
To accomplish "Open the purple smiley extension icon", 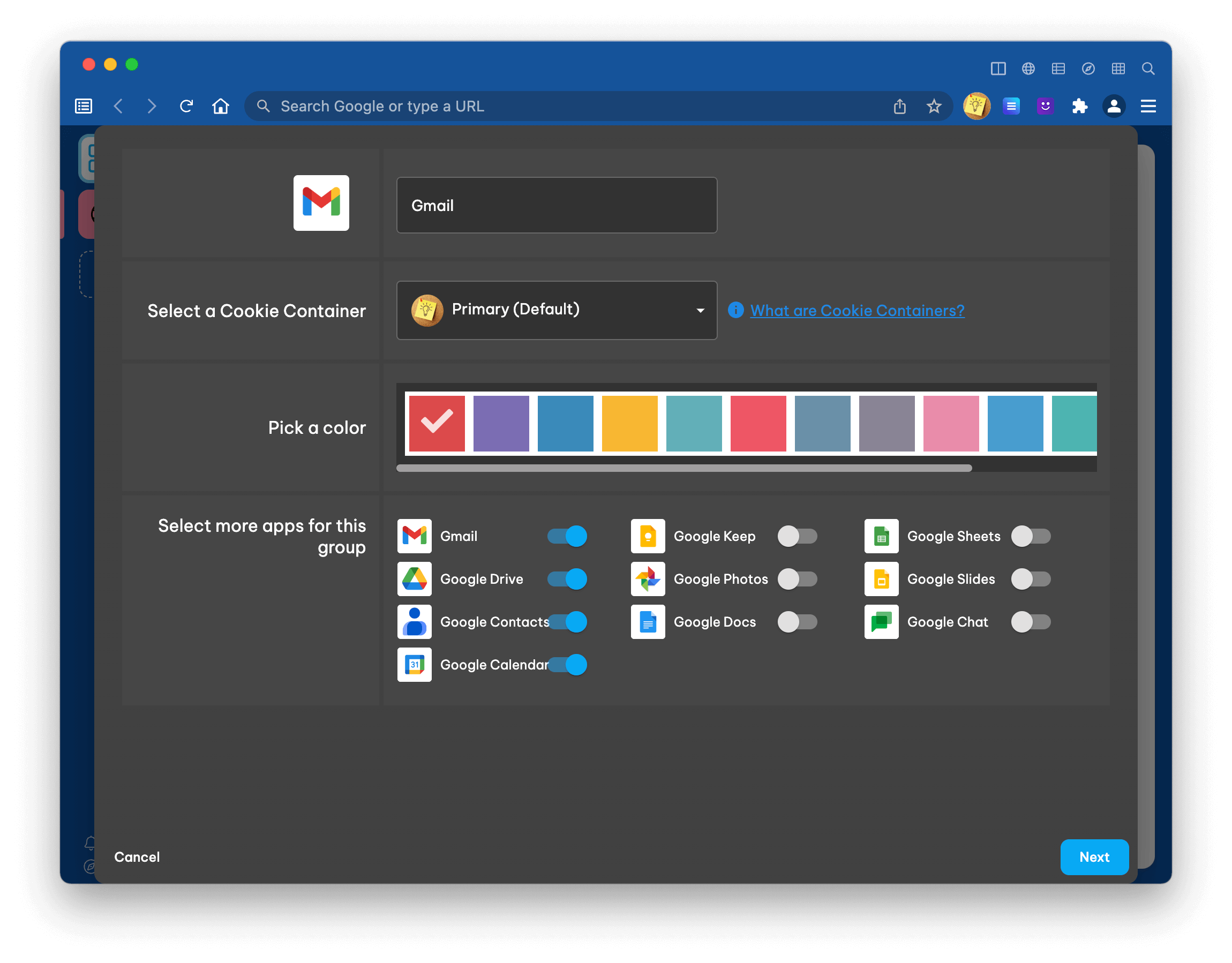I will point(1045,106).
